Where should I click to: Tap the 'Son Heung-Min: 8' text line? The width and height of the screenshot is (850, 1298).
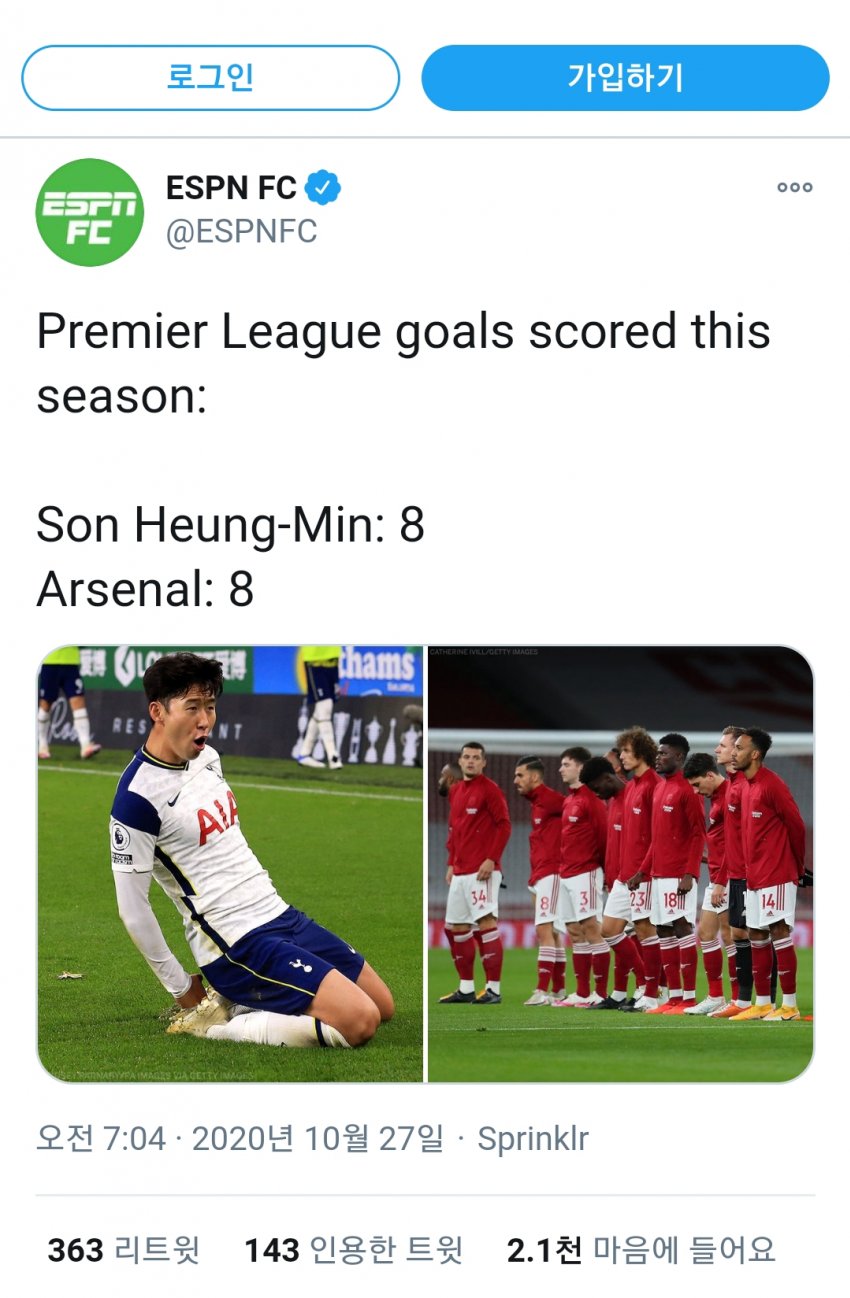click(230, 524)
